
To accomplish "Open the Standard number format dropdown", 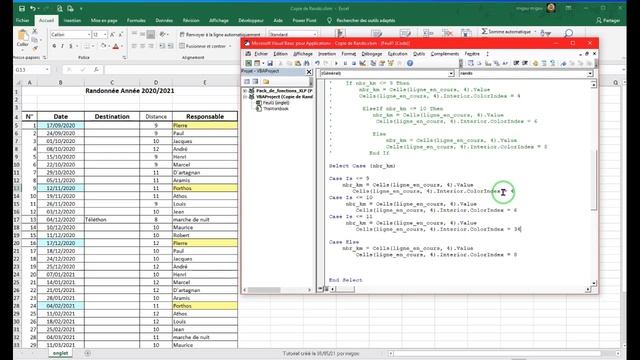I will point(315,35).
